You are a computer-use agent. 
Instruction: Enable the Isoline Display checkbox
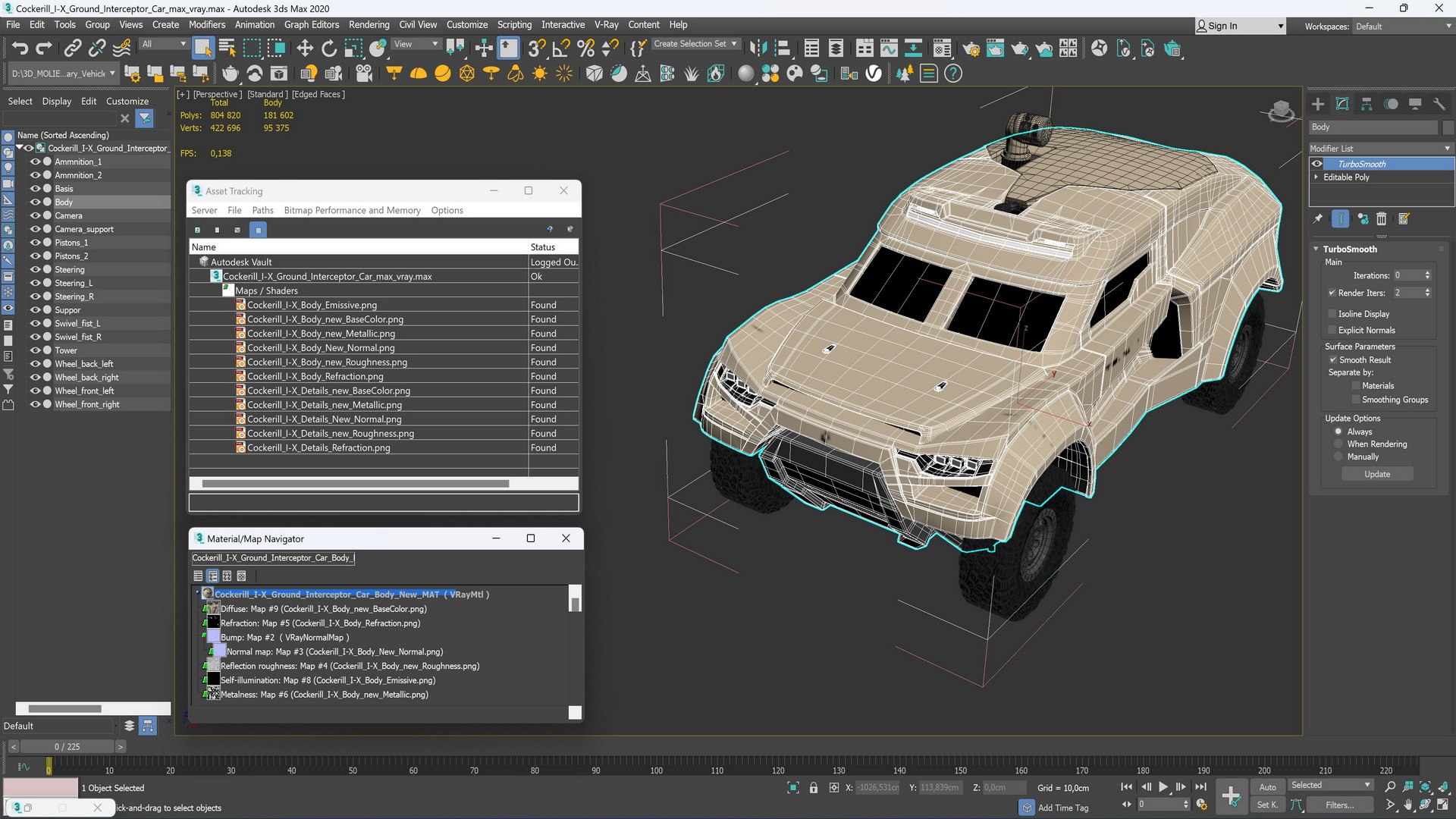(1332, 314)
